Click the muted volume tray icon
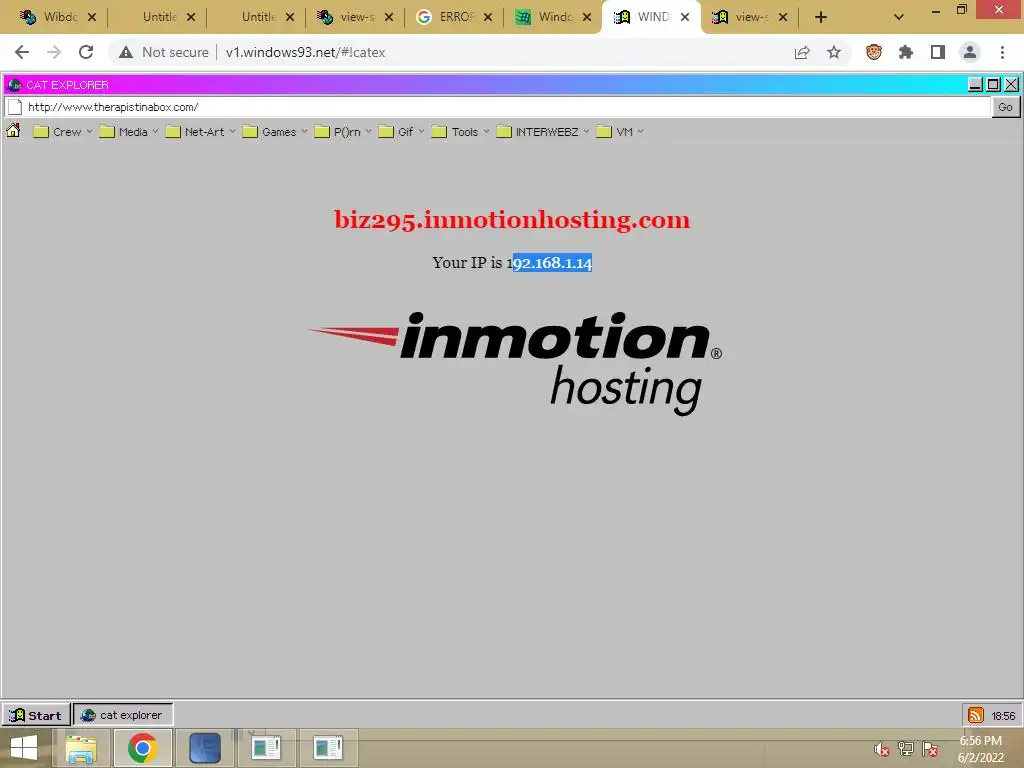Image resolution: width=1024 pixels, height=768 pixels. pos(882,750)
